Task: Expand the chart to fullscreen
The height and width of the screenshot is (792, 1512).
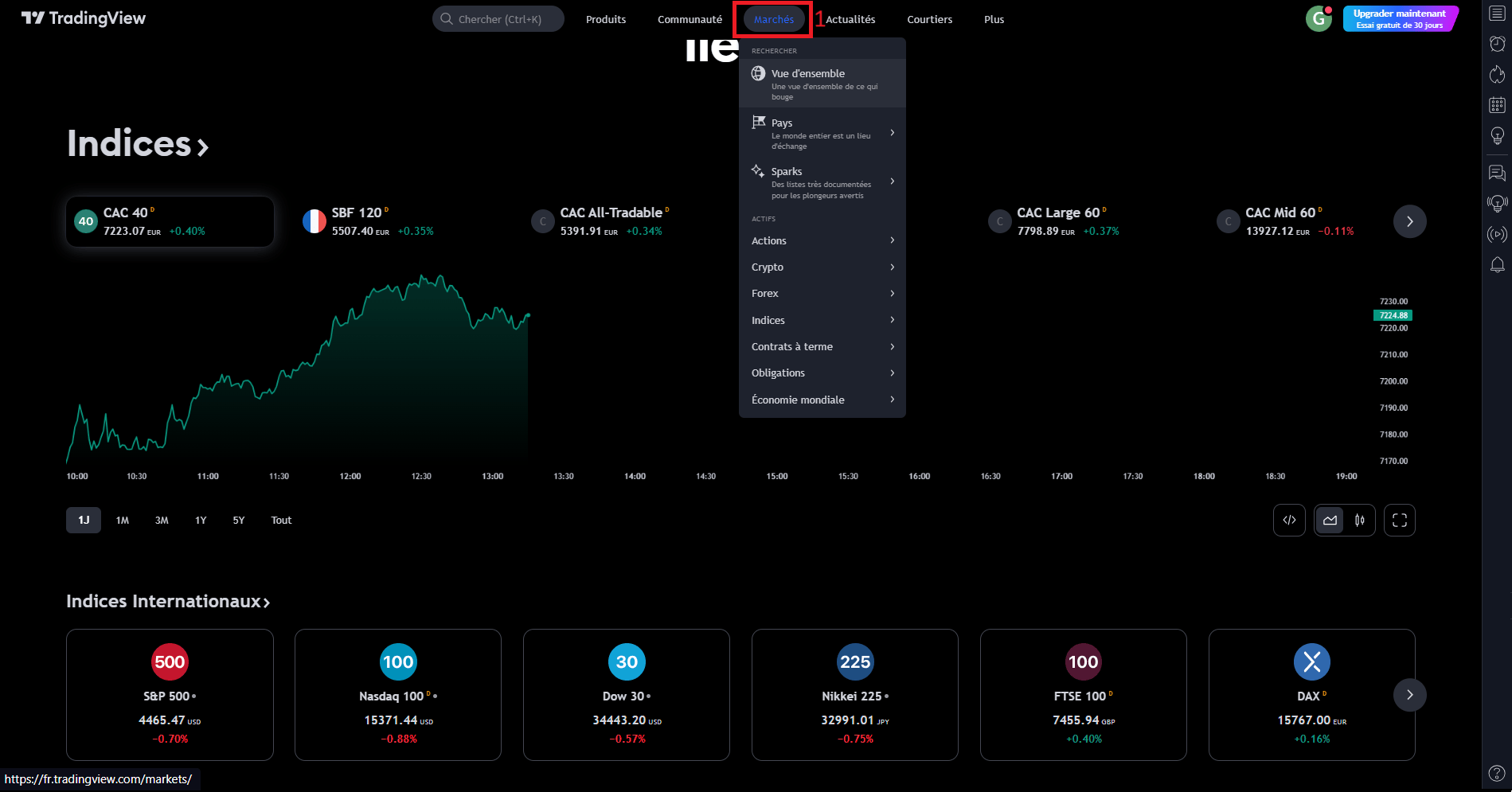Action: point(1399,521)
